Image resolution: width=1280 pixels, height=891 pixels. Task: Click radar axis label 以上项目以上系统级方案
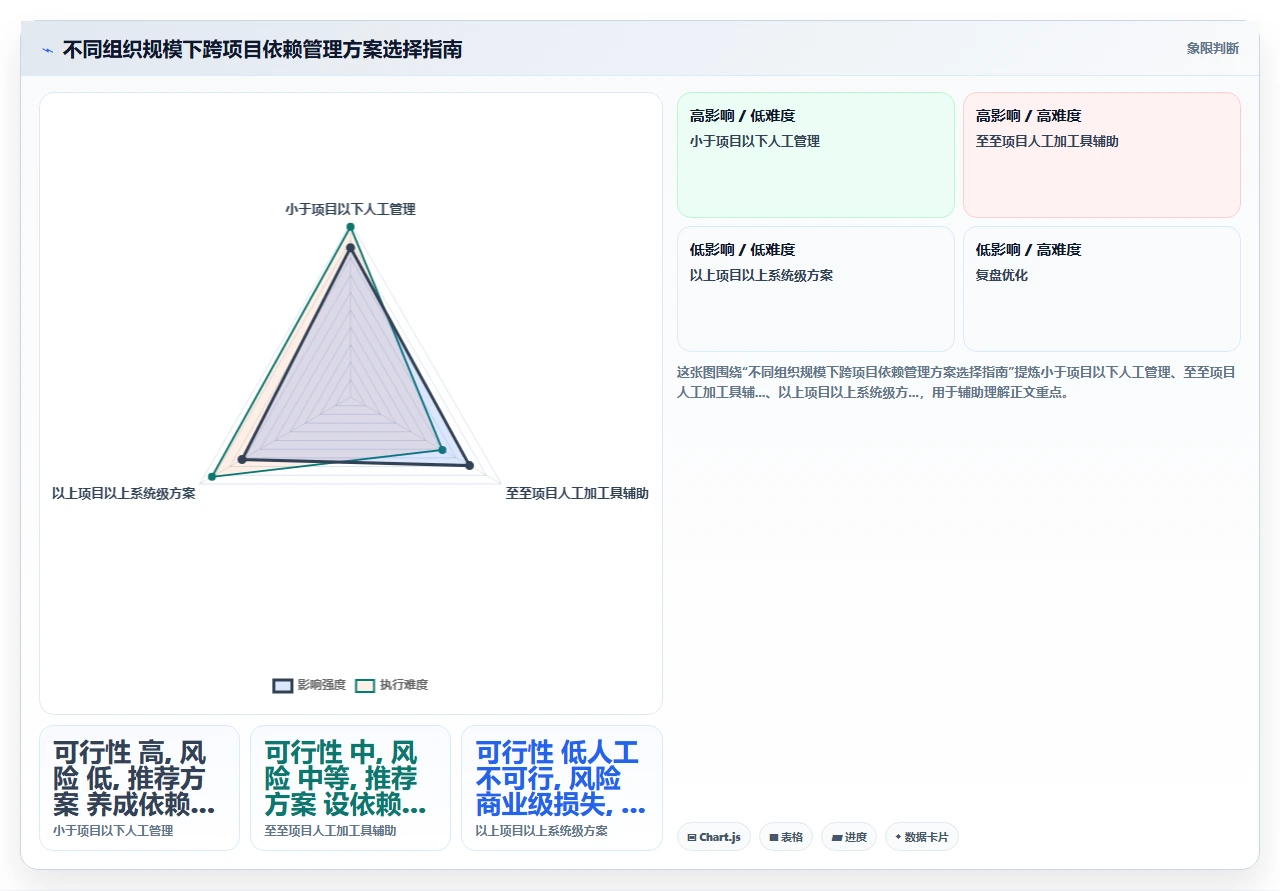pos(124,493)
